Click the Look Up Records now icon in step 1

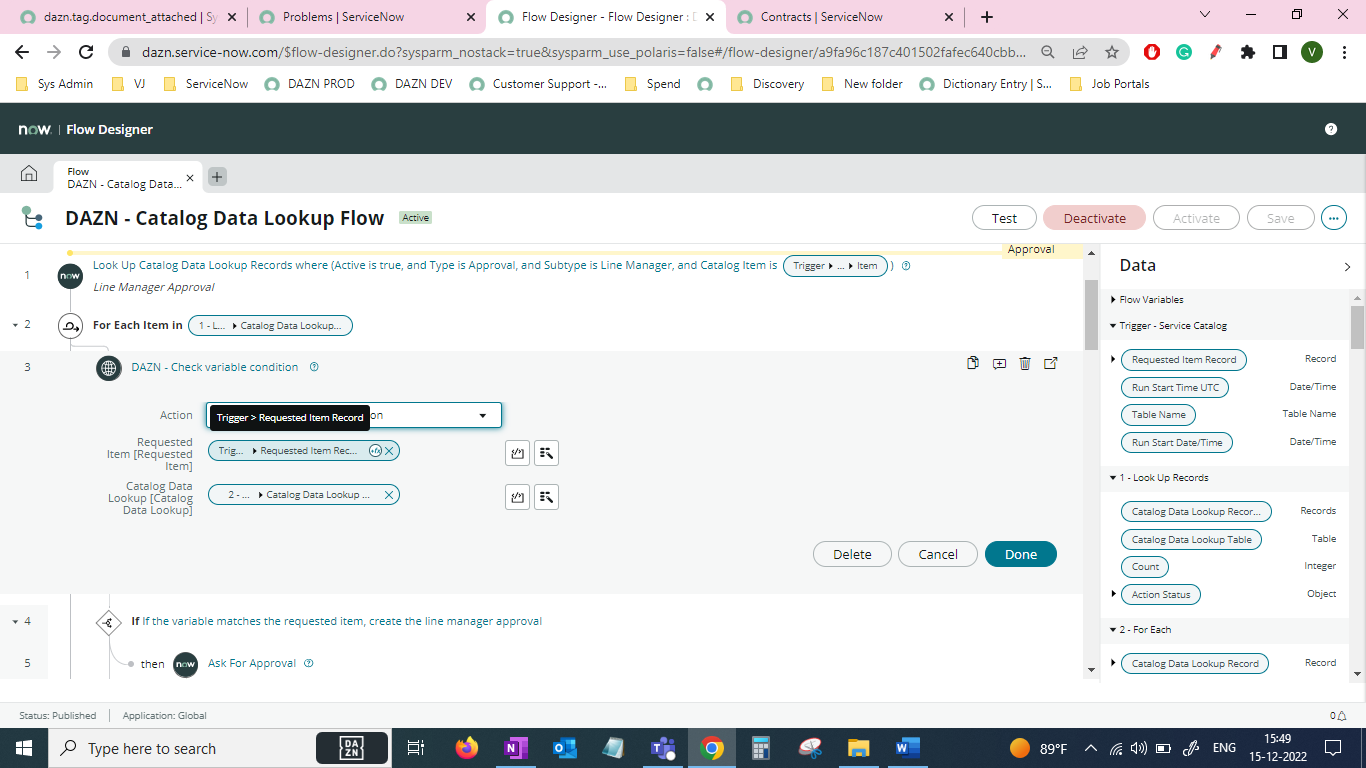point(70,276)
